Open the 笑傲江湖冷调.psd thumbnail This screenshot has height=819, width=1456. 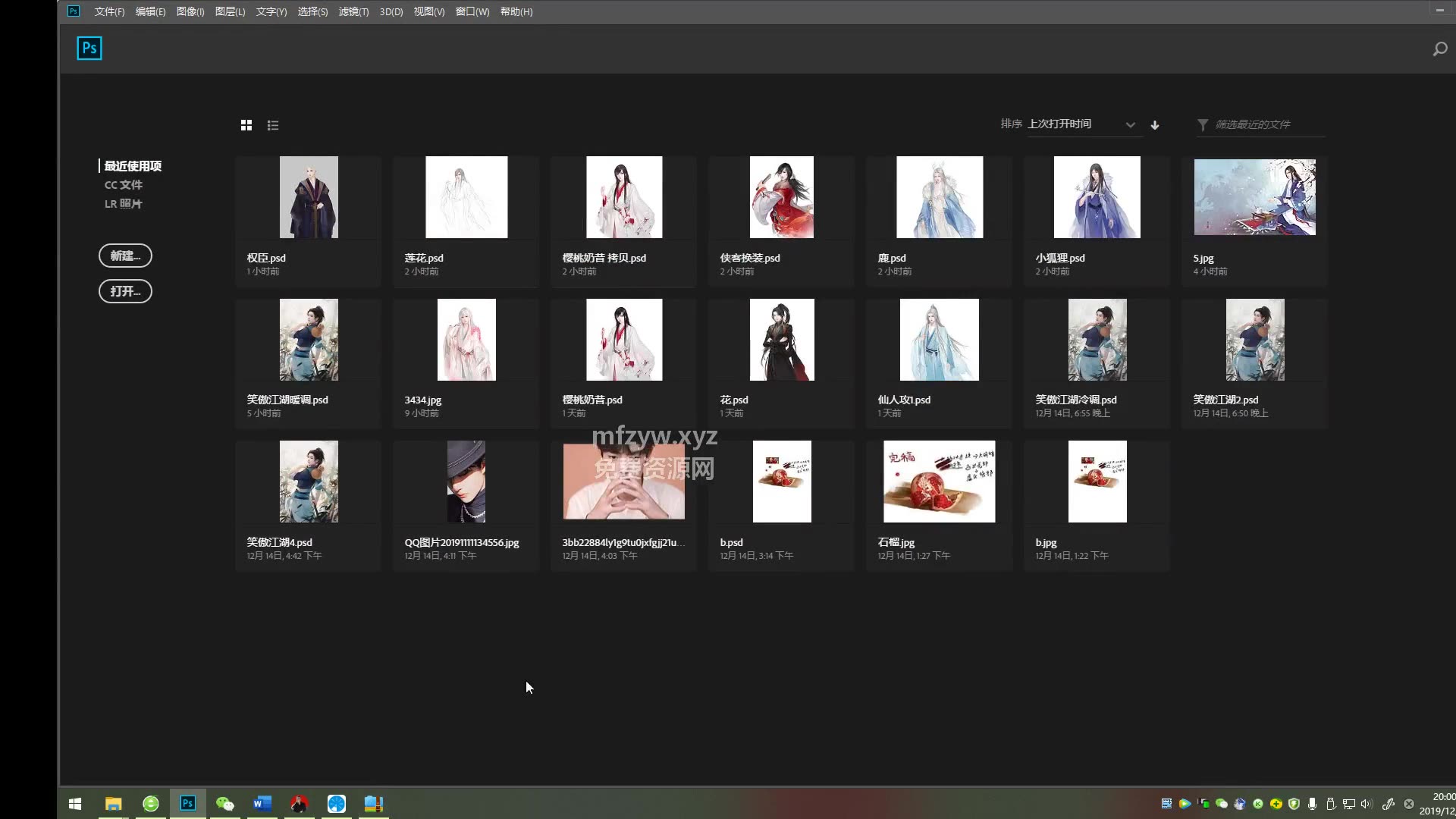click(x=1097, y=339)
